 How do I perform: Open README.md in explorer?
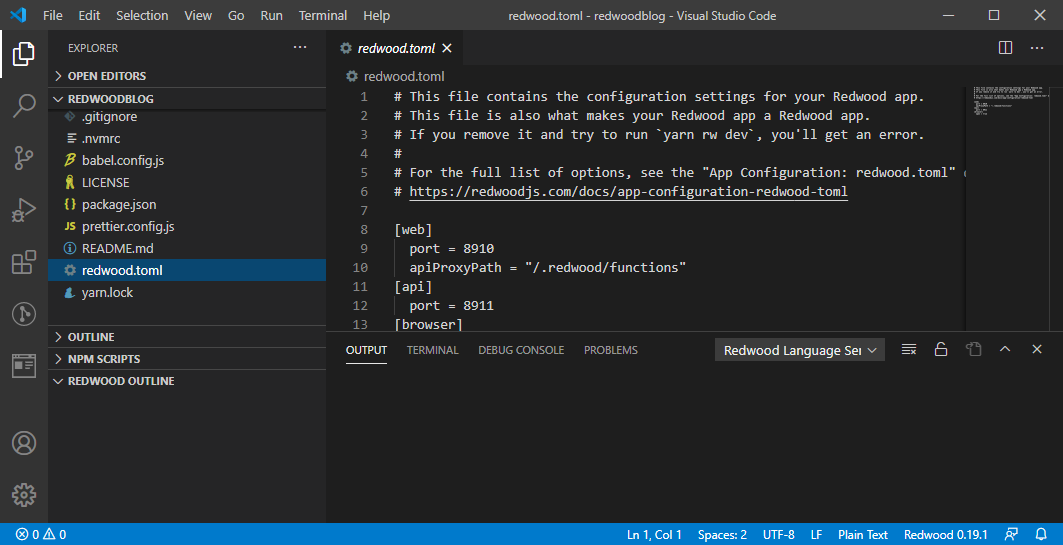click(x=187, y=248)
